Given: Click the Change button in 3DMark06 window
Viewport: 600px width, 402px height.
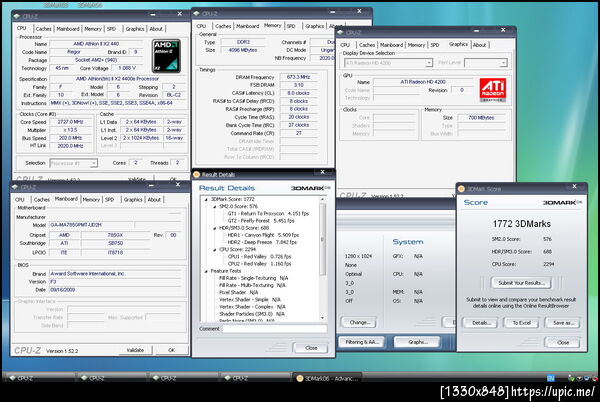Looking at the screenshot, I should 359,322.
